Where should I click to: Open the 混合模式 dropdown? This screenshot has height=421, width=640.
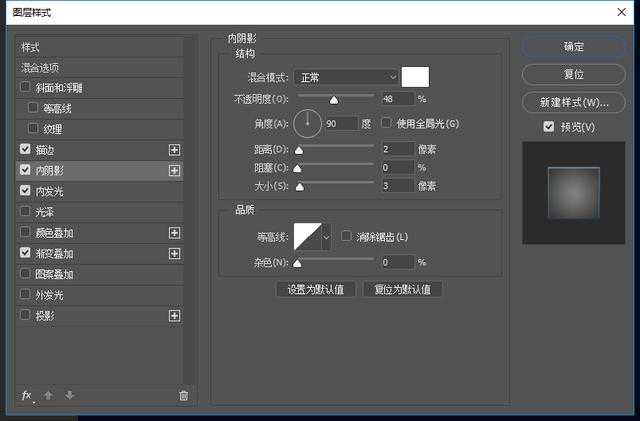(x=346, y=77)
